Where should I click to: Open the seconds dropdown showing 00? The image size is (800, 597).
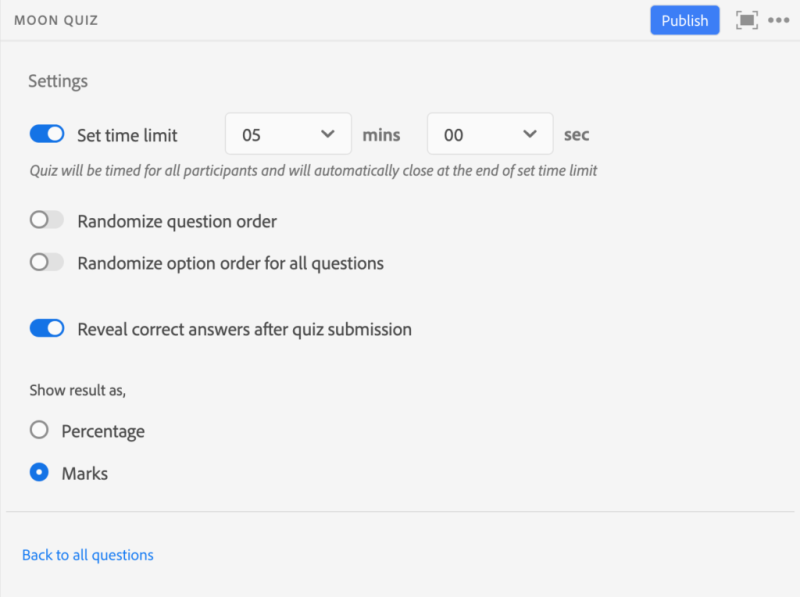click(x=489, y=134)
